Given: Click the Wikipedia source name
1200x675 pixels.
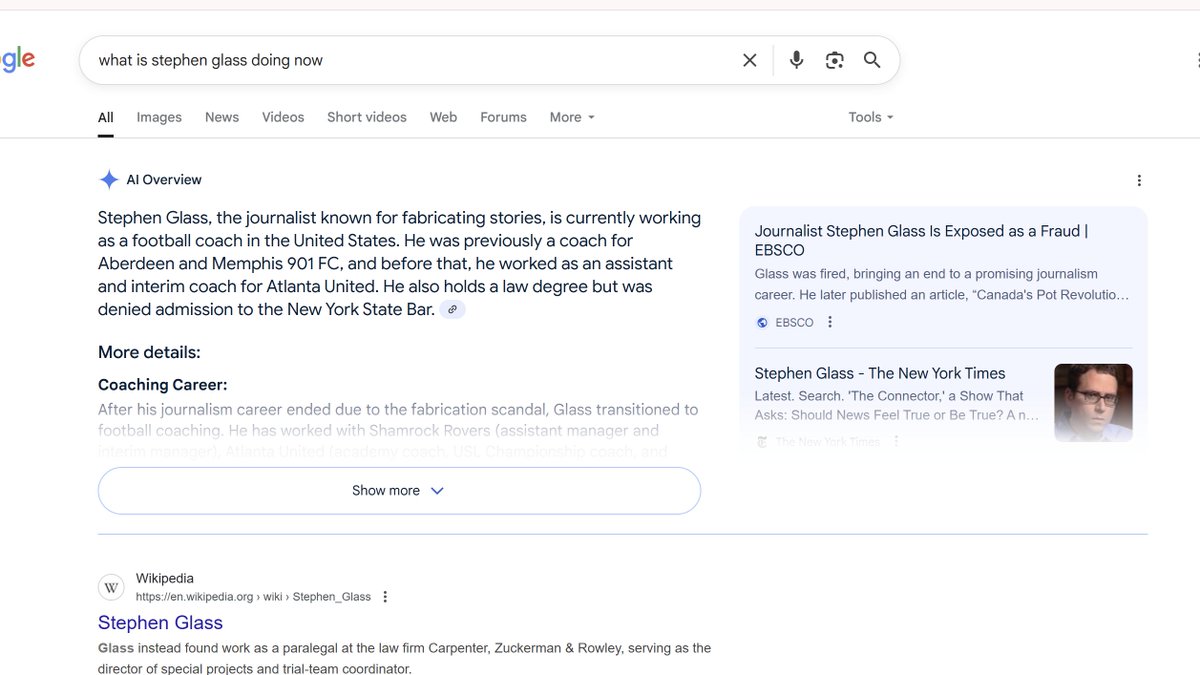Looking at the screenshot, I should pos(165,578).
